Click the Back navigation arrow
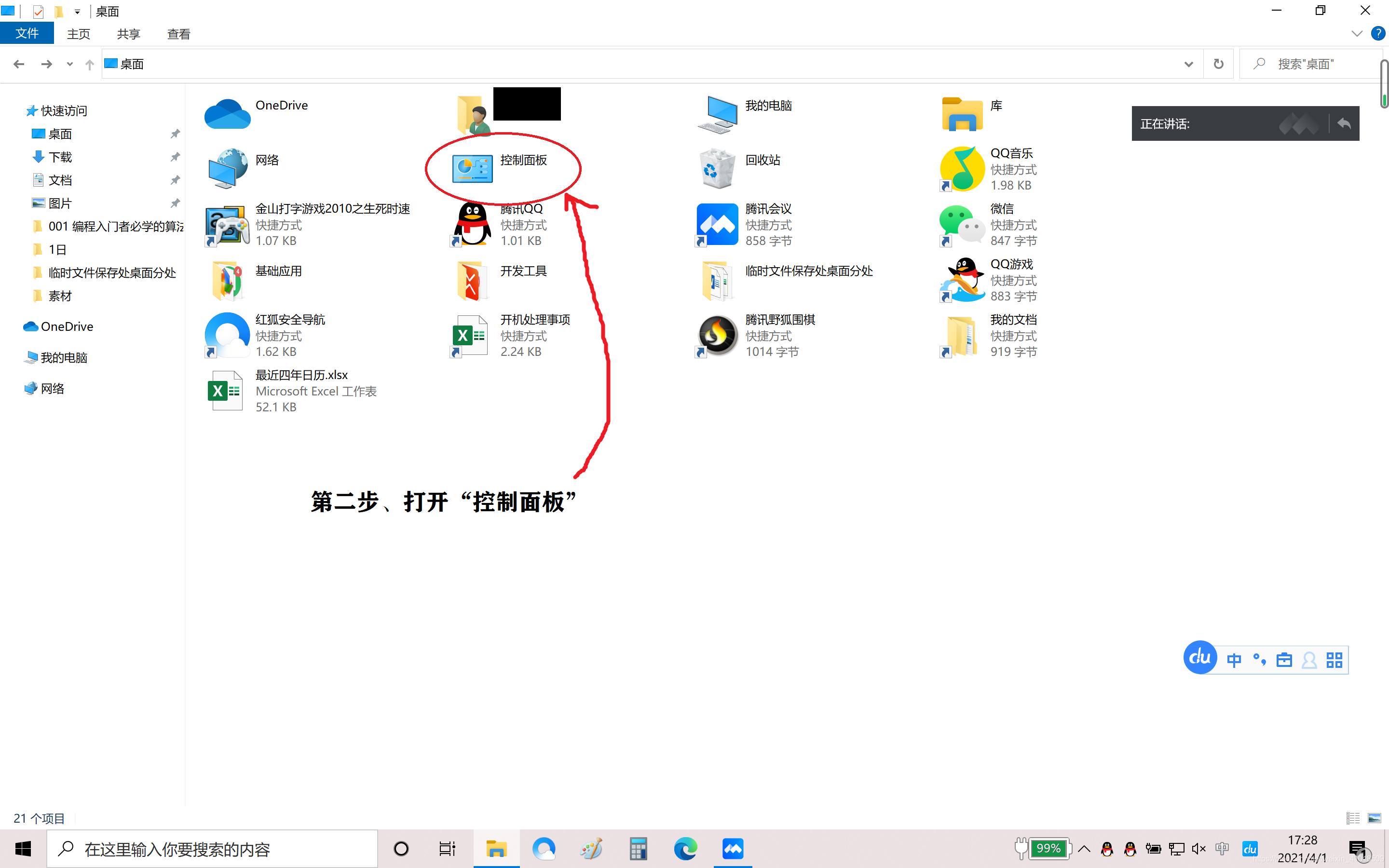1389x868 pixels. click(18, 64)
